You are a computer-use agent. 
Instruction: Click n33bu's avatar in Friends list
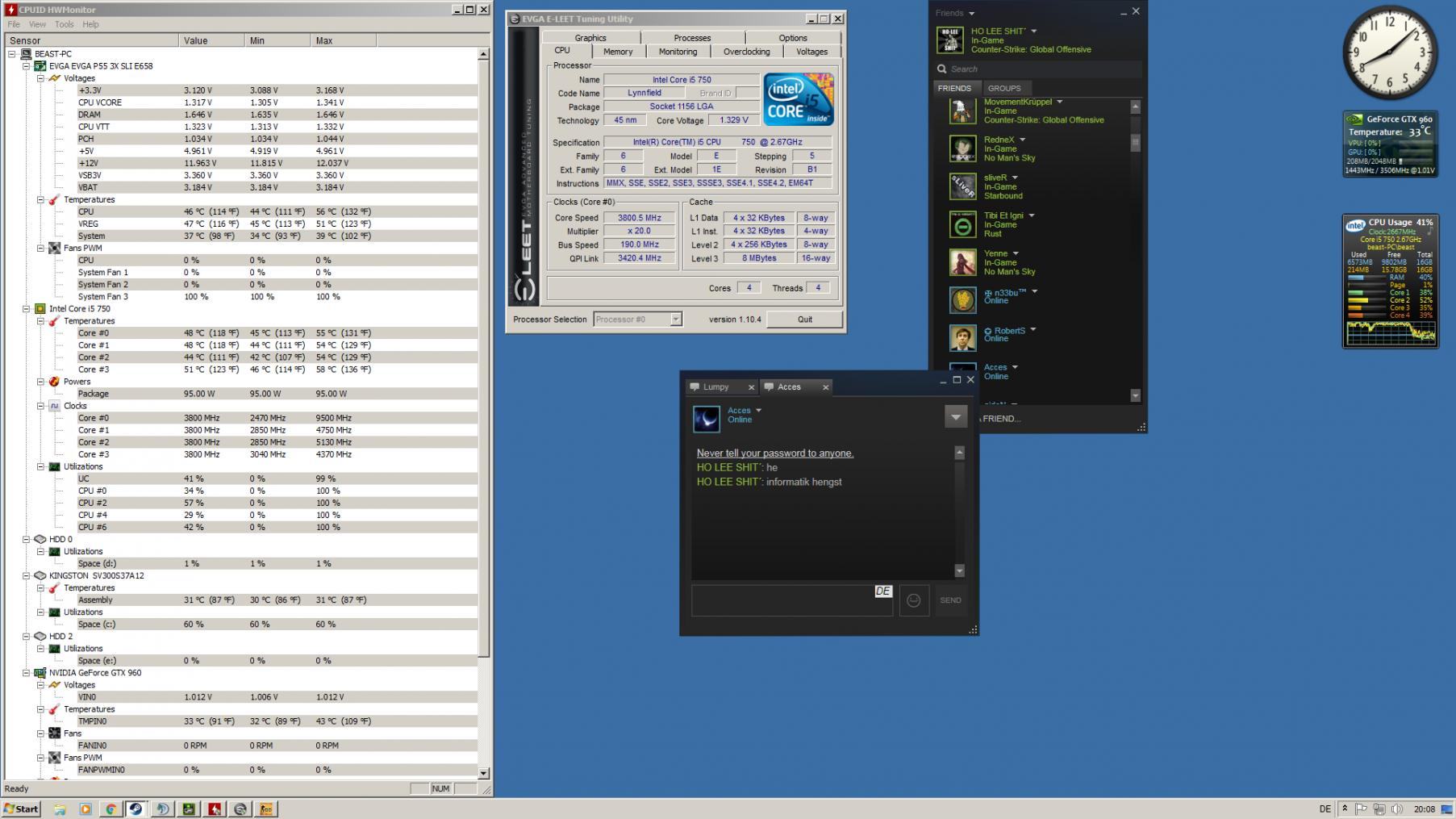click(962, 300)
